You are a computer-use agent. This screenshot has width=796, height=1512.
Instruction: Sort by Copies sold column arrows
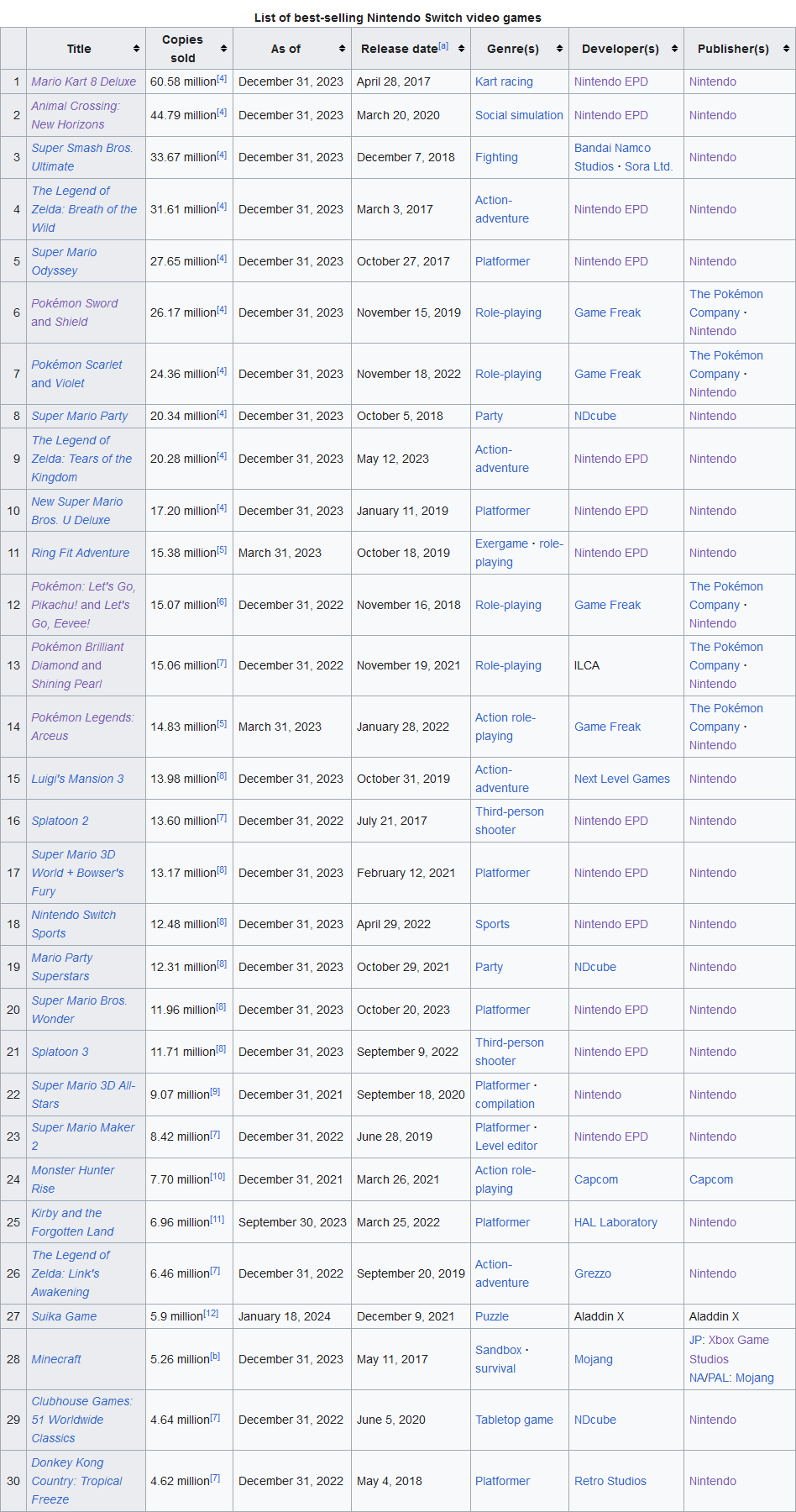(x=223, y=49)
